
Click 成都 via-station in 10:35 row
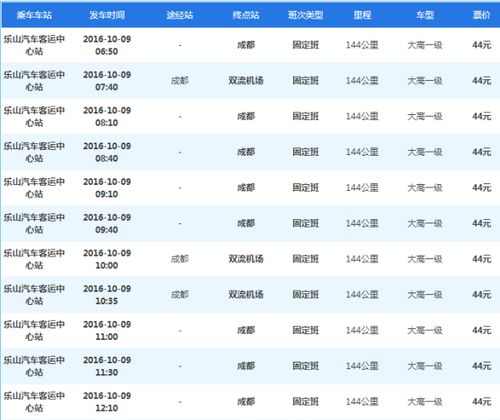pos(180,295)
